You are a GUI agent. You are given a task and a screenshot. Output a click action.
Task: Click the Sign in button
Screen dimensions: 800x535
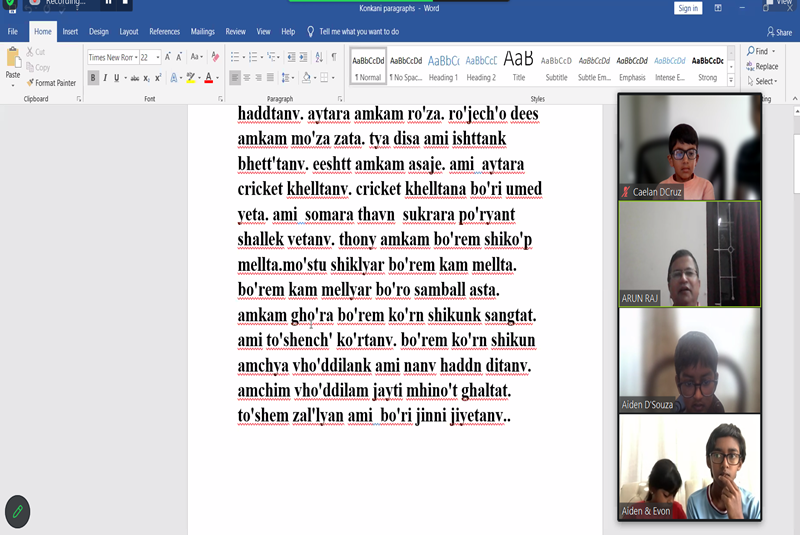tap(688, 8)
